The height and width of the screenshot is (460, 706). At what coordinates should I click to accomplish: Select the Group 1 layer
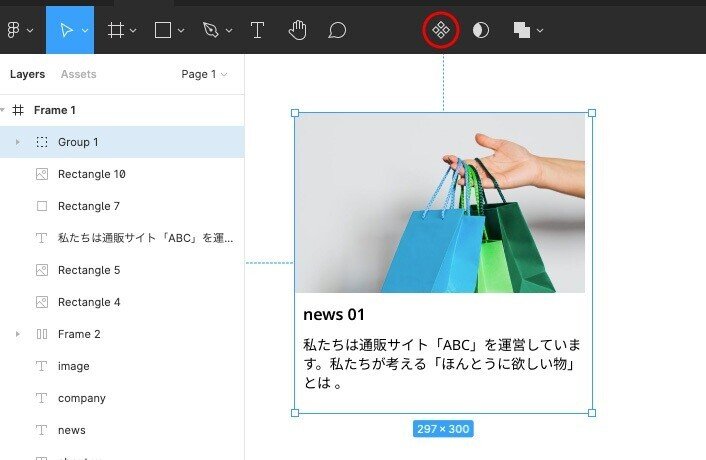point(122,142)
